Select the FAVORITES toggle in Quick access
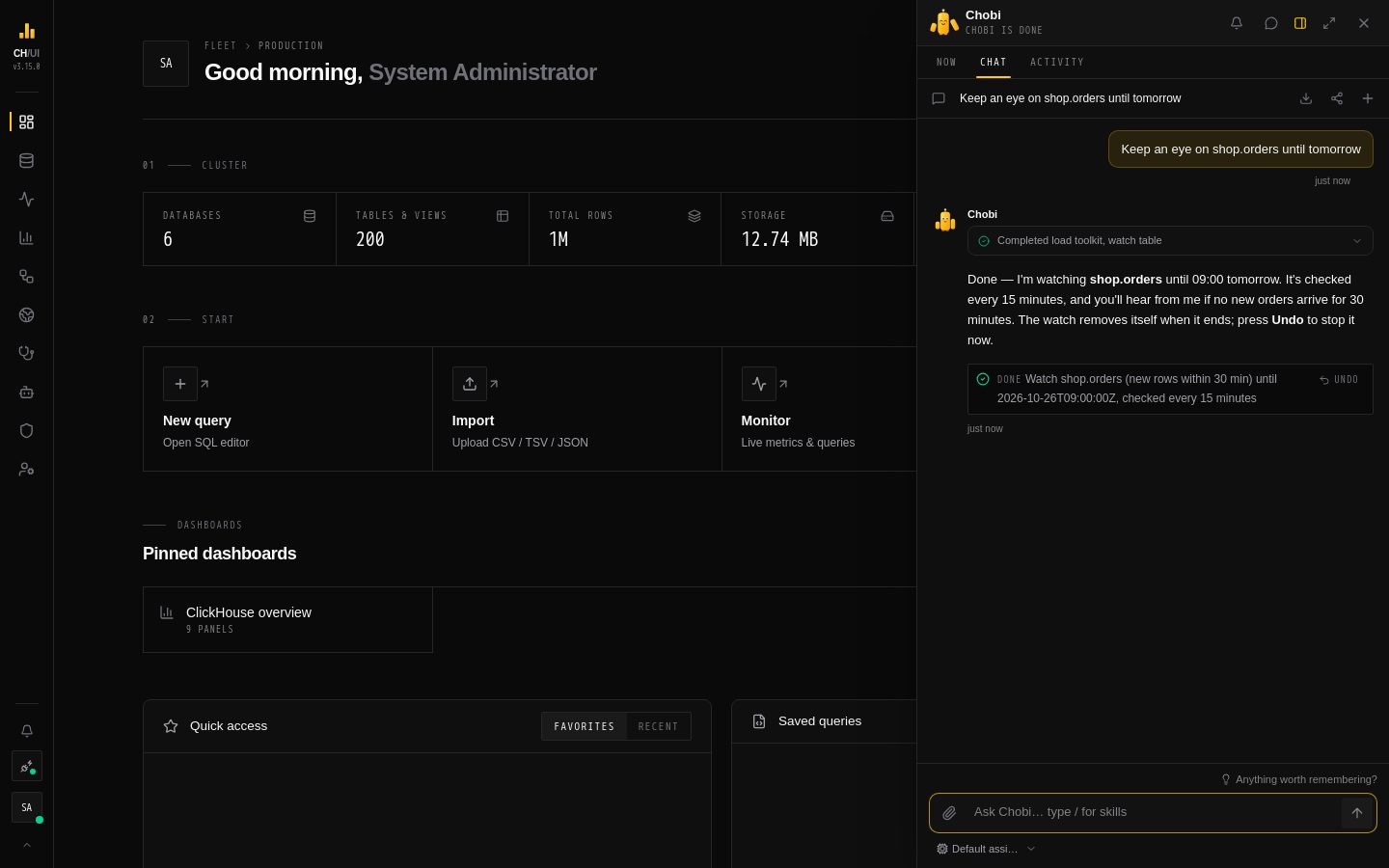 (x=584, y=726)
